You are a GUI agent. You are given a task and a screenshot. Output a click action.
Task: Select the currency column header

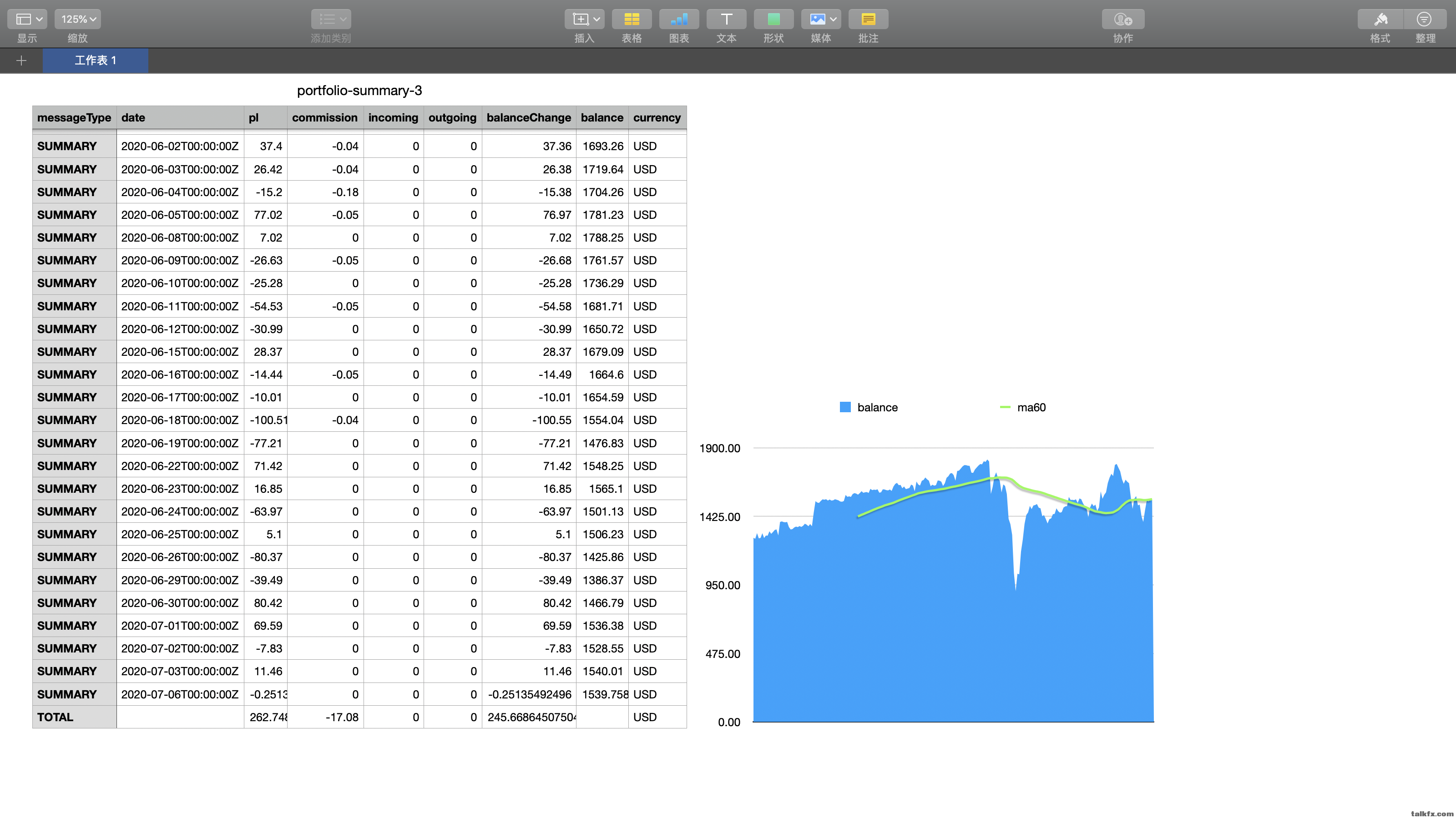point(657,117)
